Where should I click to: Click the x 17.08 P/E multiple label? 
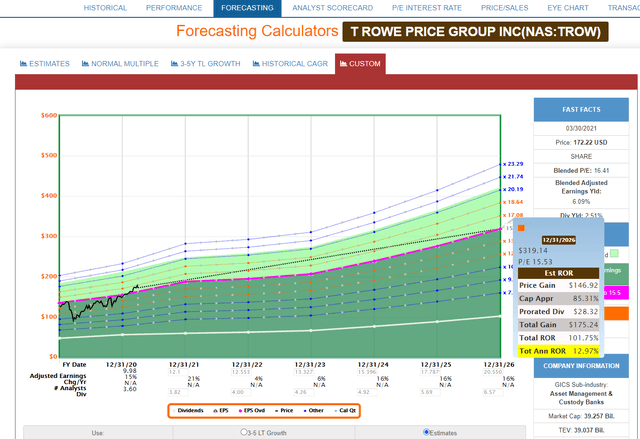(513, 215)
